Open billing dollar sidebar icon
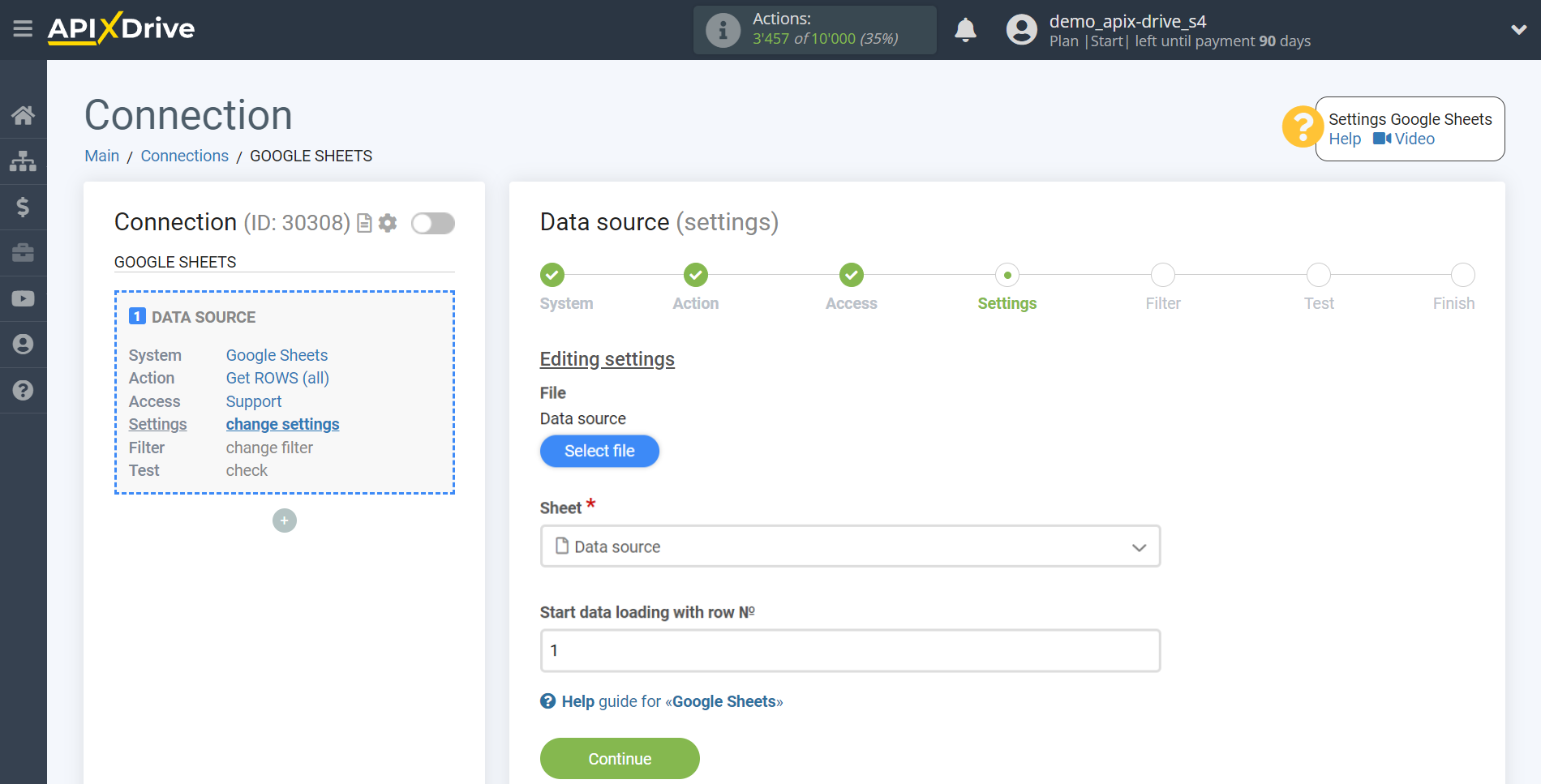Screen dimensions: 1541x784 click(x=23, y=207)
